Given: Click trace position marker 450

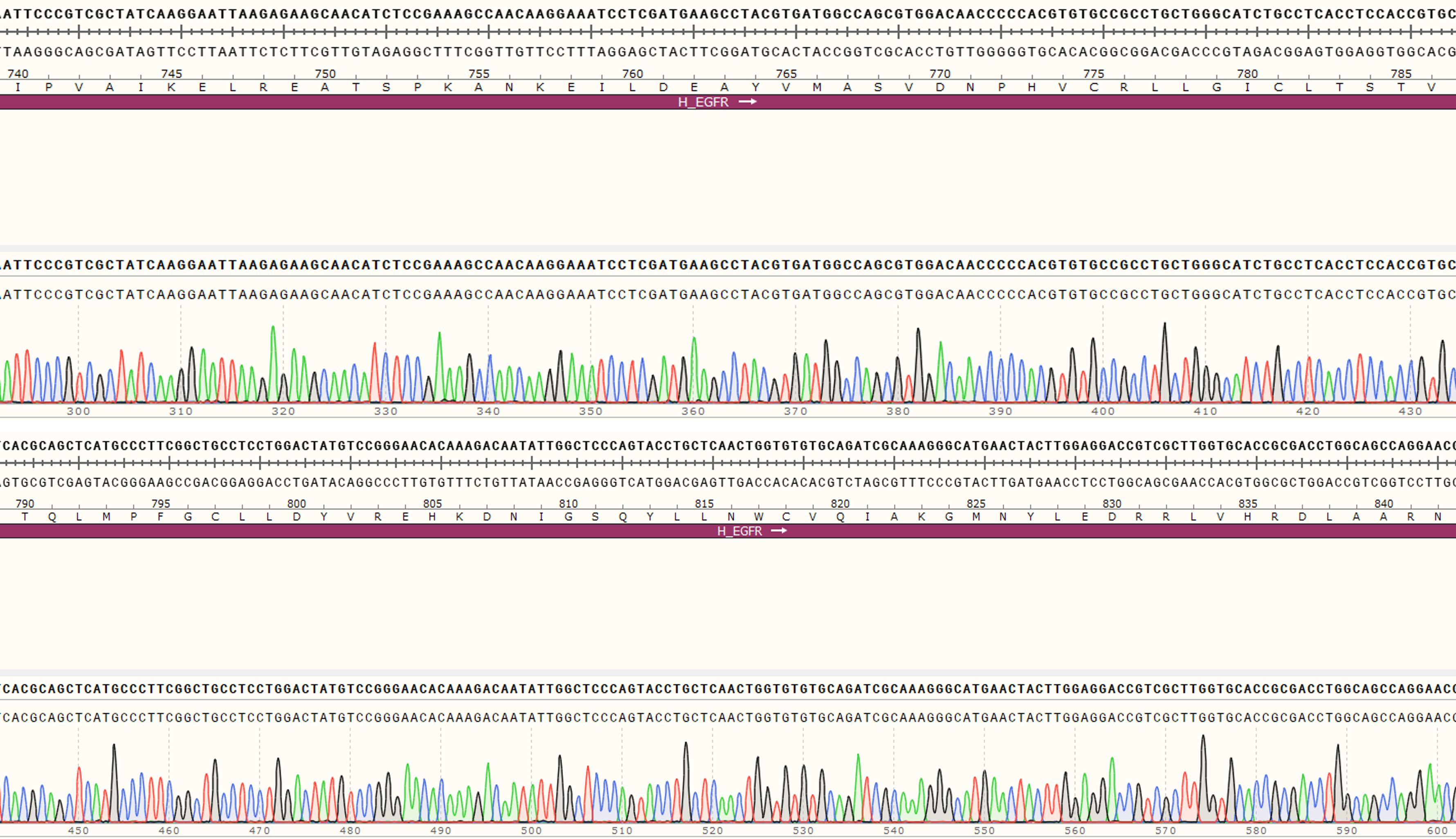Looking at the screenshot, I should point(79,830).
